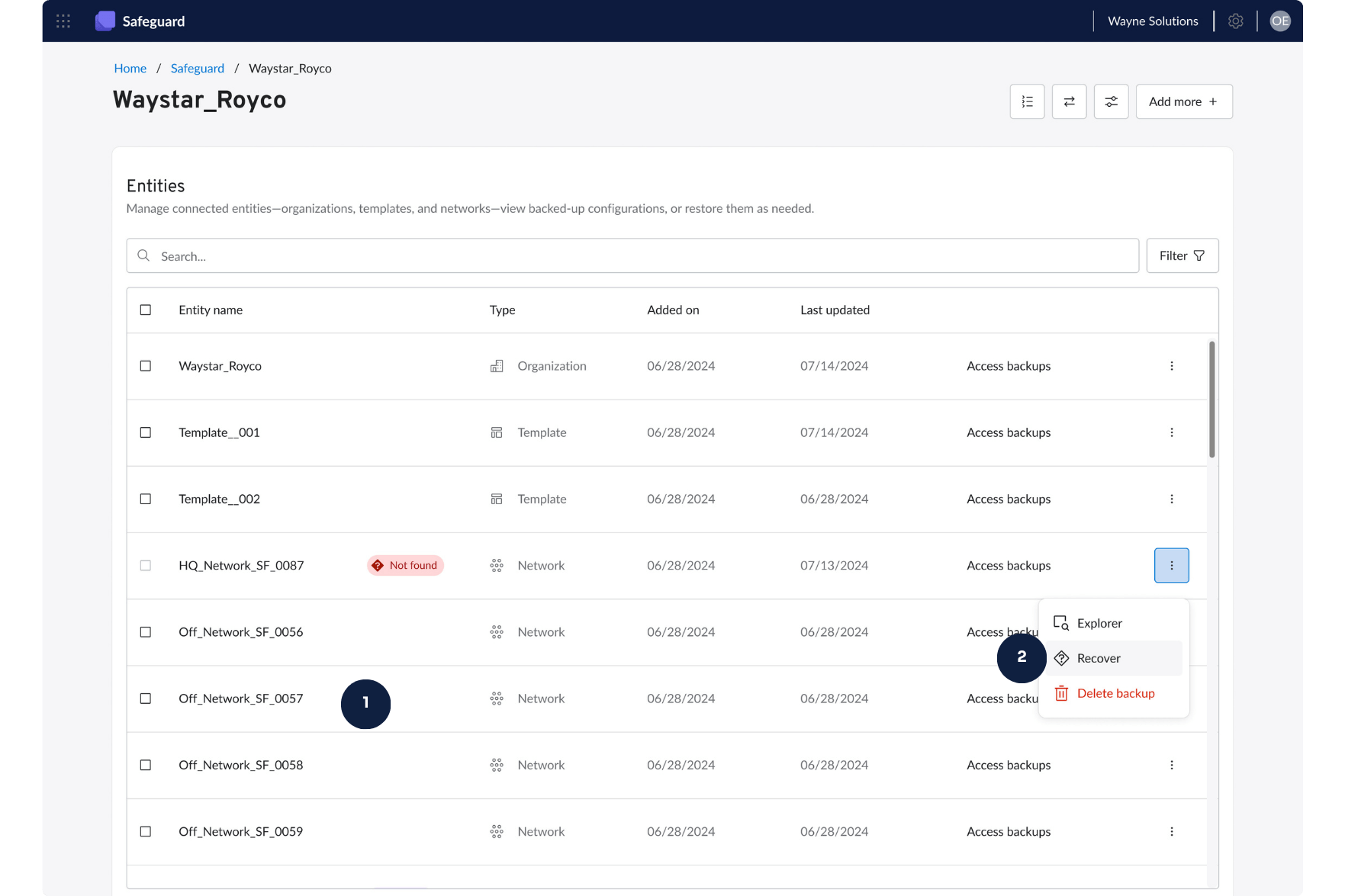This screenshot has height=896, width=1345.
Task: Open Access backups for Template__001
Action: point(1009,432)
